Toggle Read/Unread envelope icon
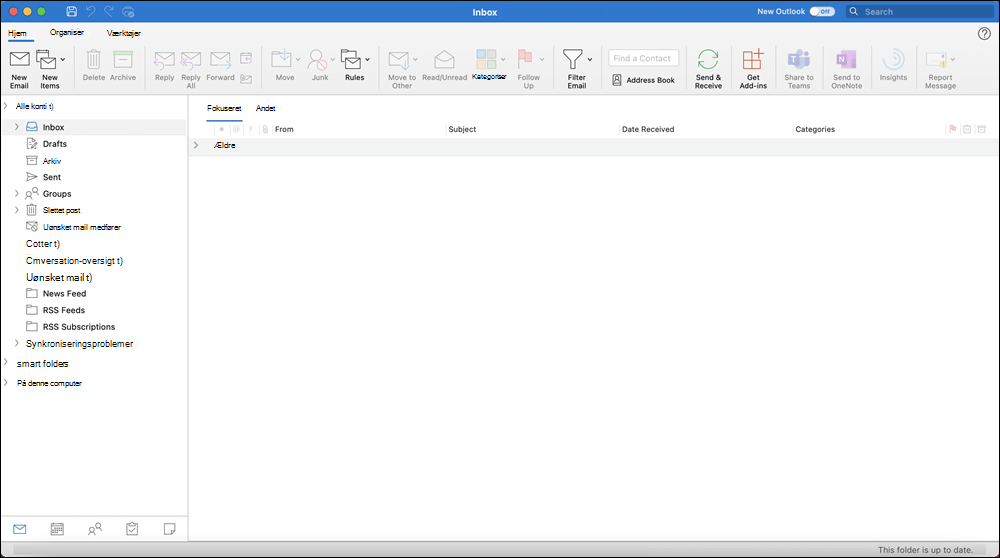This screenshot has height=558, width=1000. (x=444, y=59)
